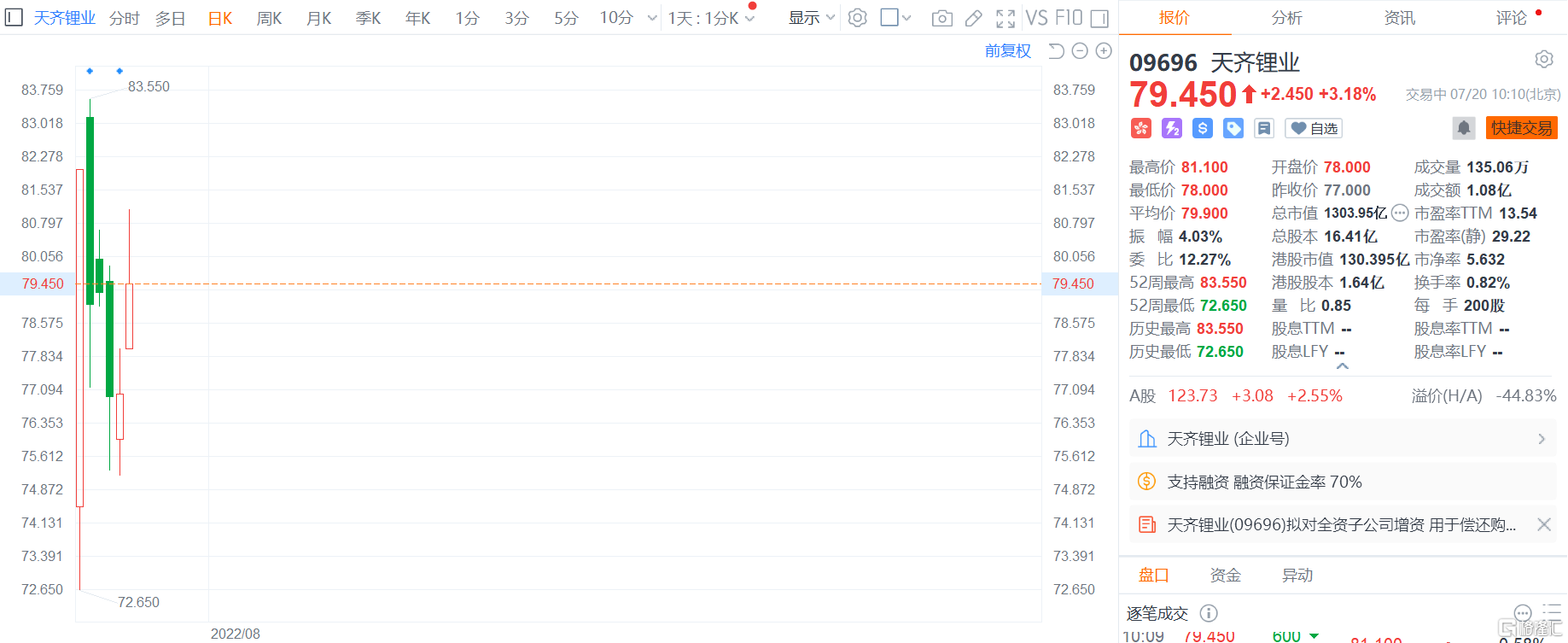Select 周K chart period
Image resolution: width=1568 pixels, height=643 pixels.
(269, 18)
